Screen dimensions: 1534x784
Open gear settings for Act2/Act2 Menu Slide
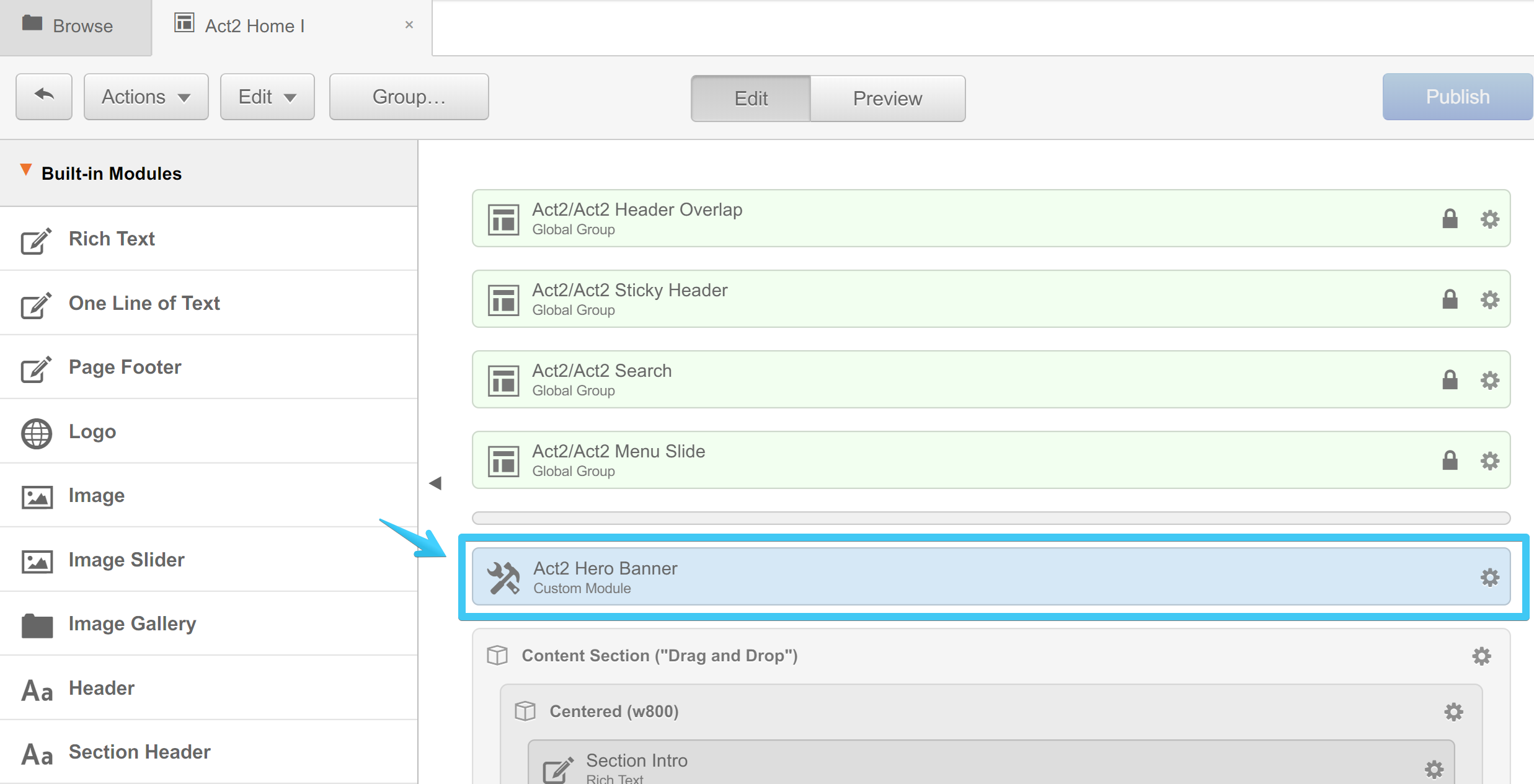pyautogui.click(x=1489, y=460)
